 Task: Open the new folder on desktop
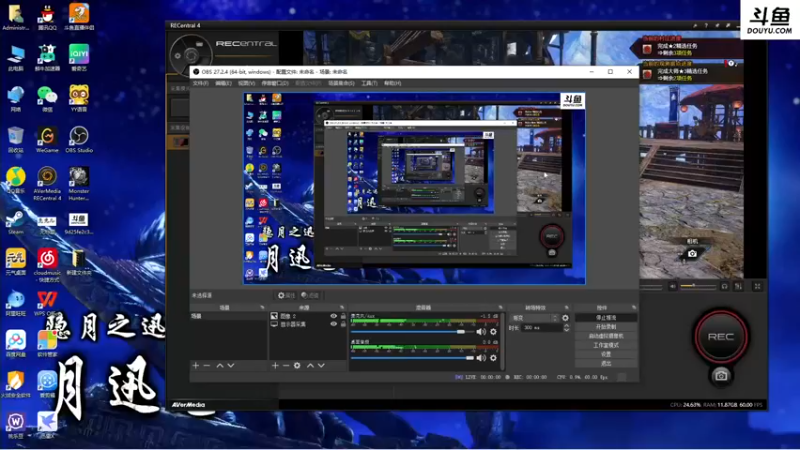tap(79, 263)
